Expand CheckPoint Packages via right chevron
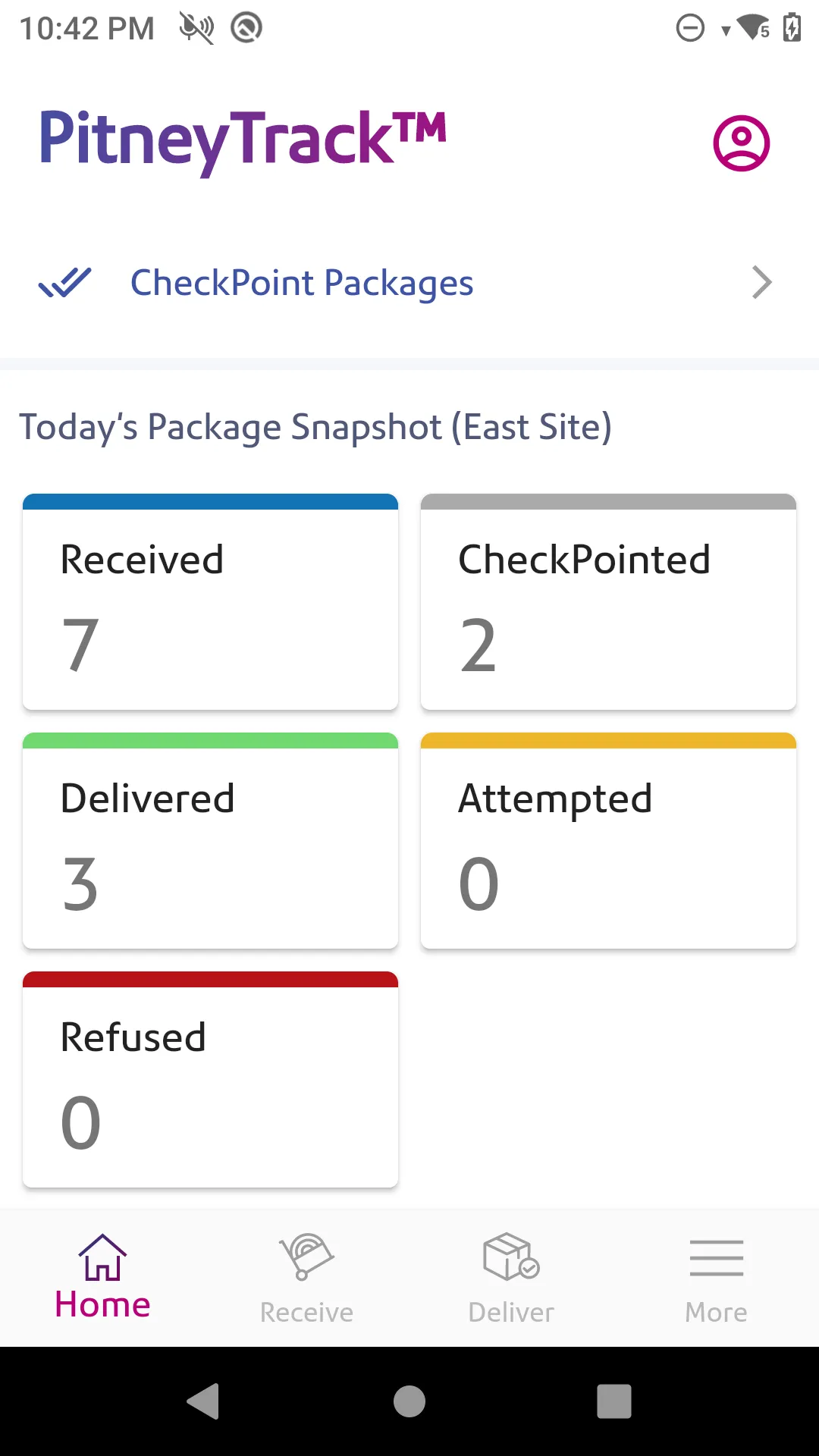The image size is (819, 1456). [761, 283]
